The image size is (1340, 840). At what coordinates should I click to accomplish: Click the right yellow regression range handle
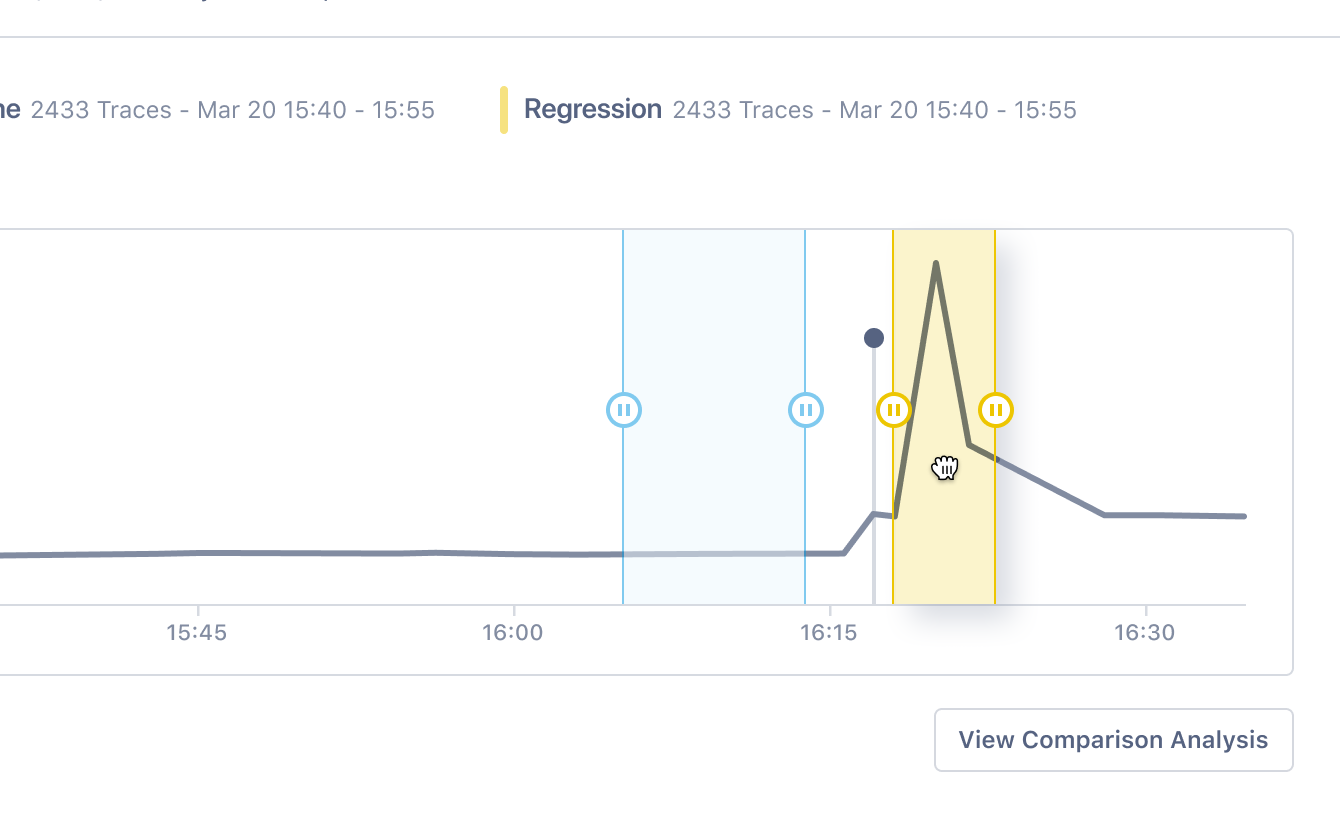[x=996, y=410]
